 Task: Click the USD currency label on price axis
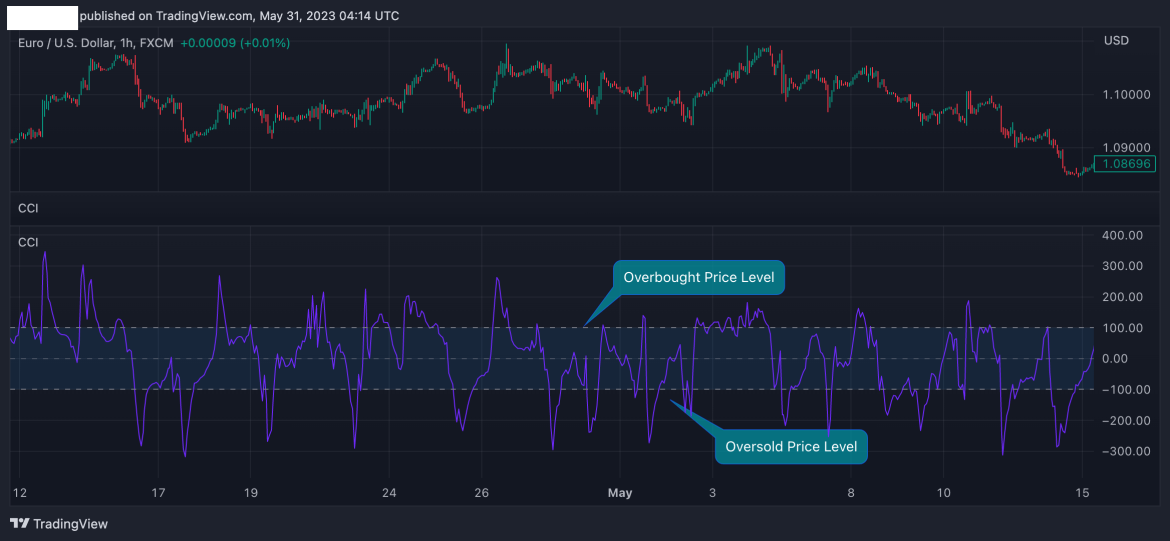tap(1116, 40)
